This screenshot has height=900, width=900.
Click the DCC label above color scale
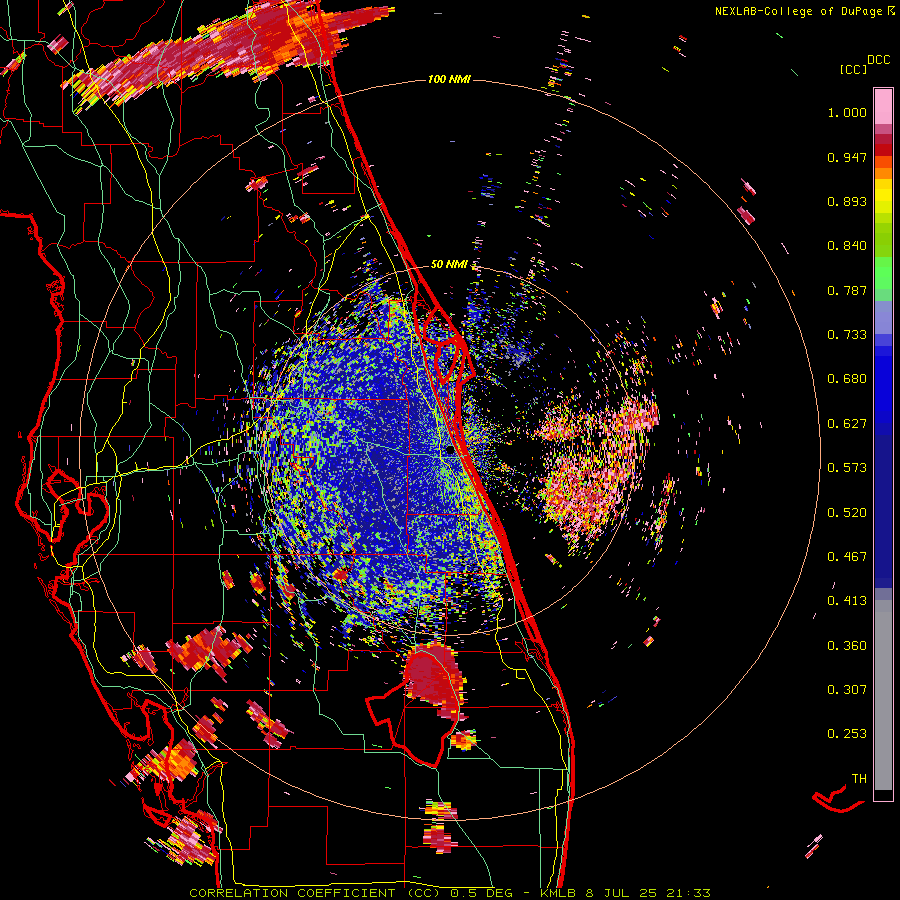pyautogui.click(x=878, y=60)
